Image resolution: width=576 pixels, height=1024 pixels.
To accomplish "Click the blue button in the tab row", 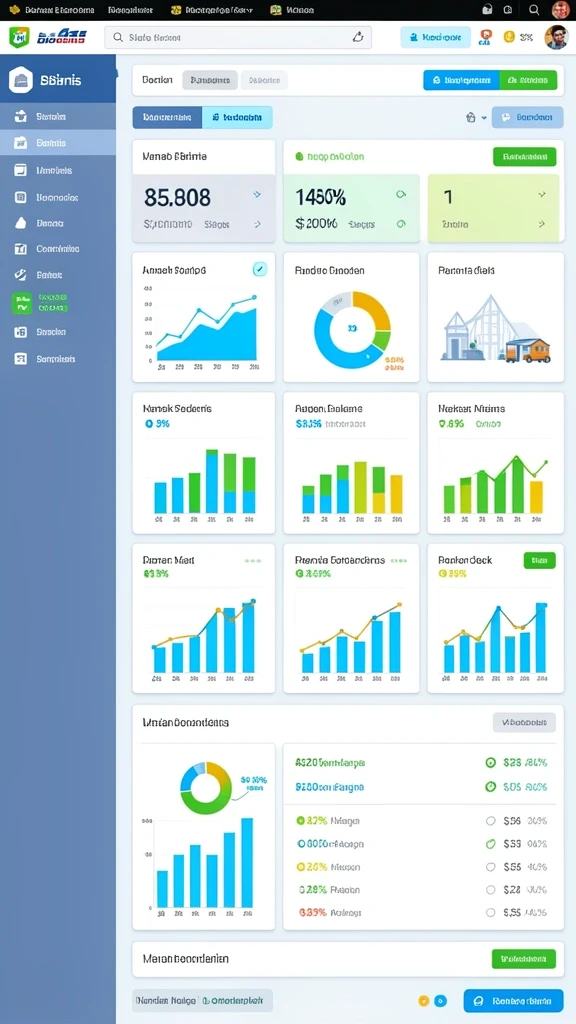I will 461,80.
